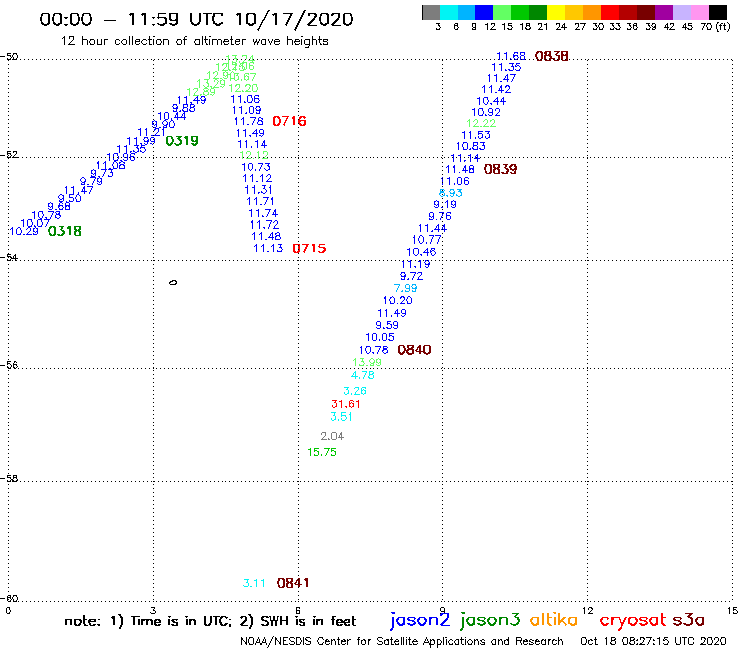Click the yellow swatch in the wave height scale
This screenshot has width=740, height=650.
click(x=556, y=12)
